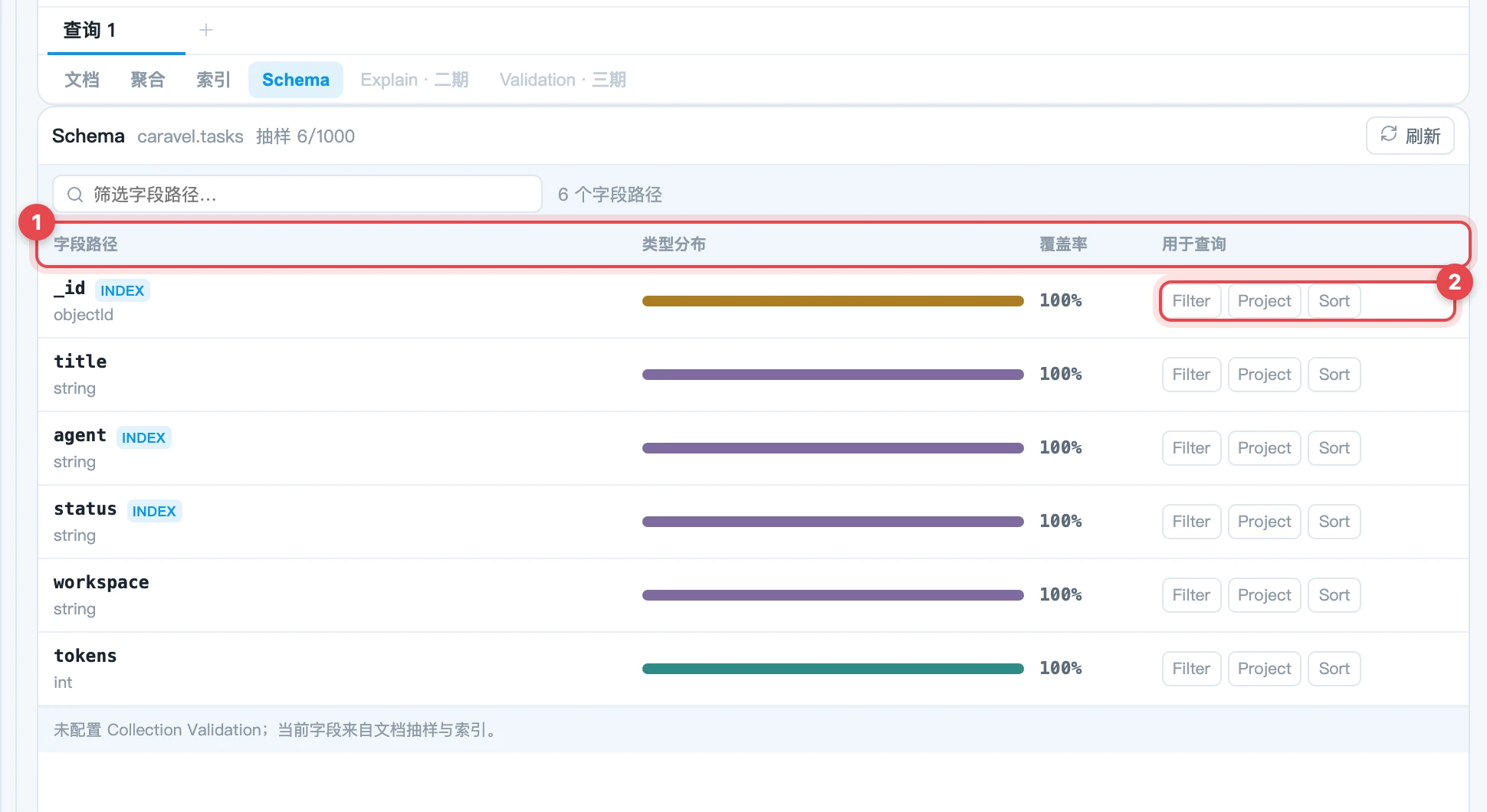
Task: Click the 抽样 6/1000 sampling text
Action: coord(305,136)
